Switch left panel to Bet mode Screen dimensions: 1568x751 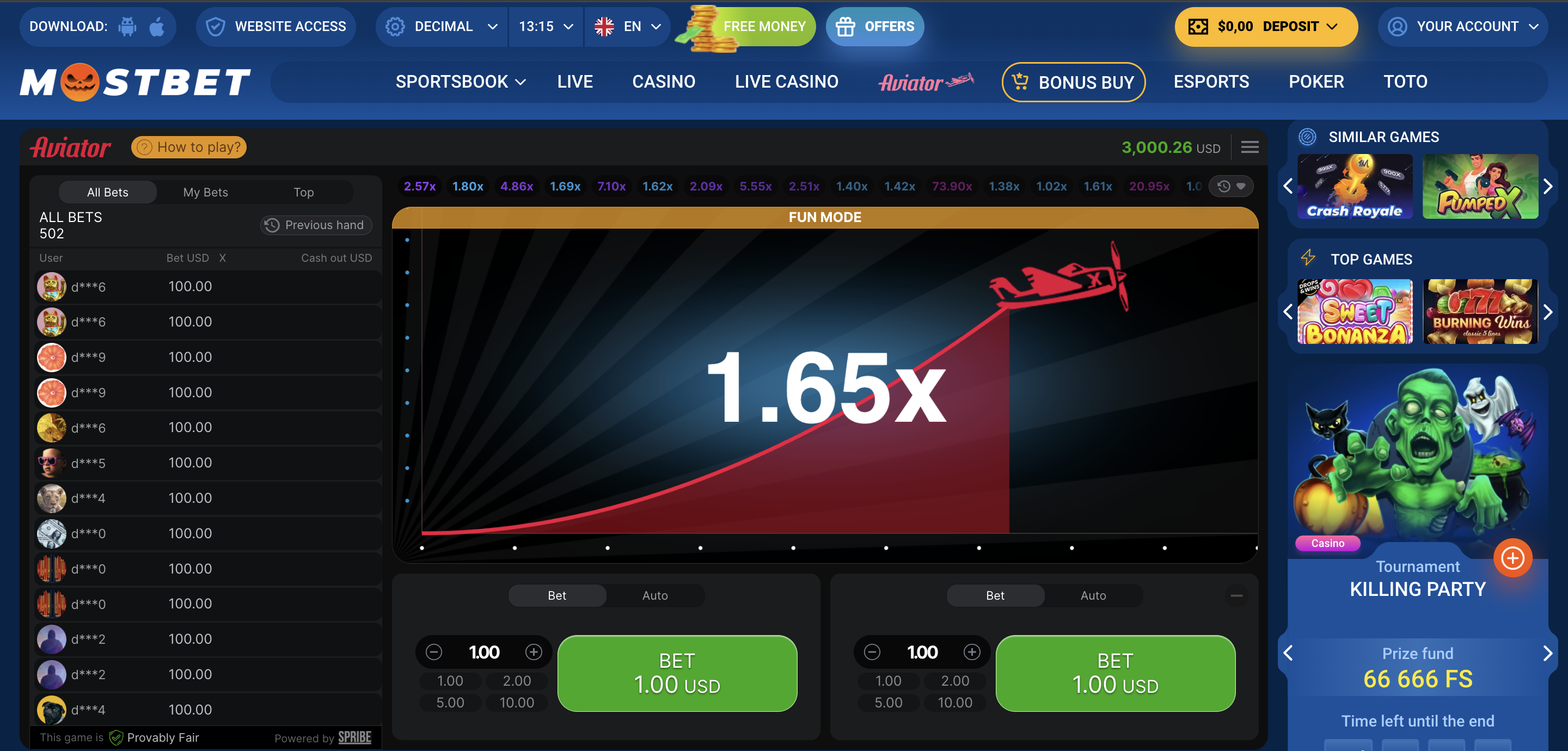click(x=557, y=595)
